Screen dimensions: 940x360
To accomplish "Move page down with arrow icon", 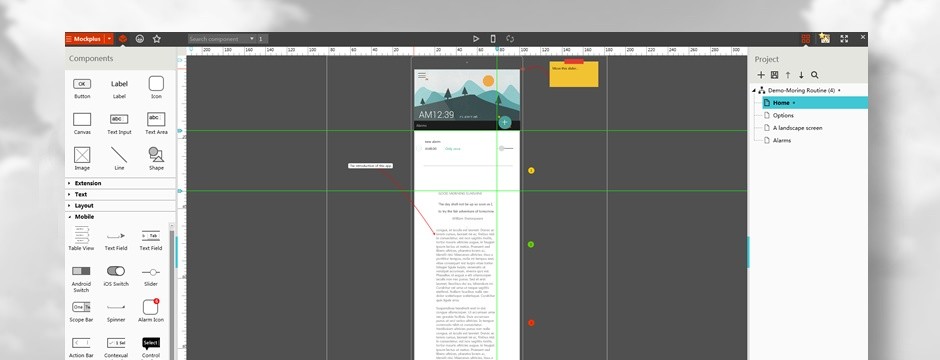I will click(x=801, y=75).
